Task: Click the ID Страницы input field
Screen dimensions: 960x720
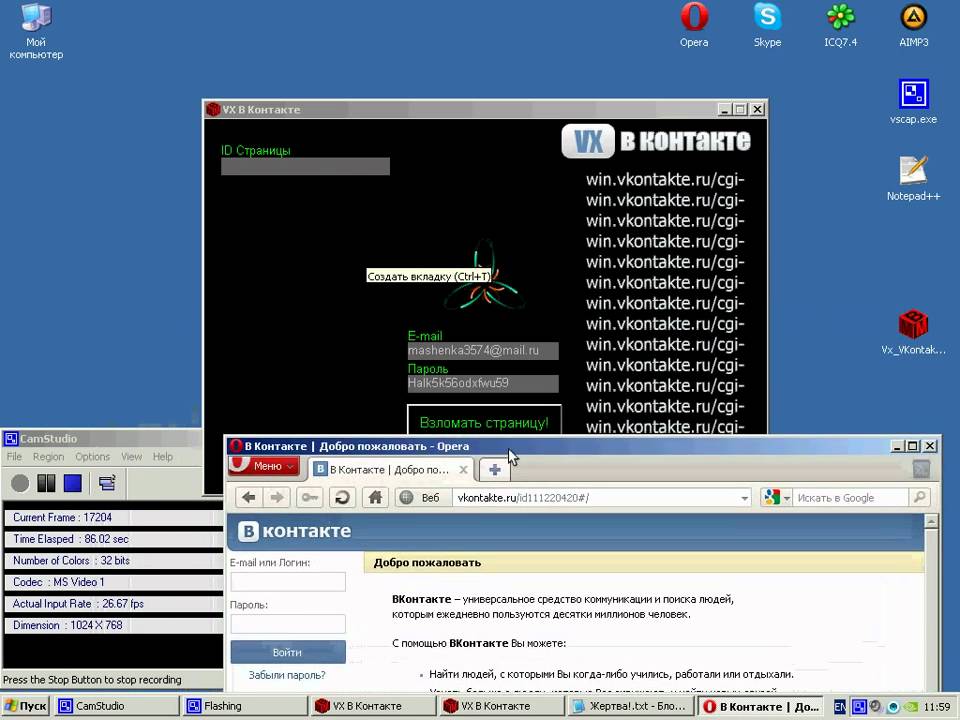Action: 305,167
